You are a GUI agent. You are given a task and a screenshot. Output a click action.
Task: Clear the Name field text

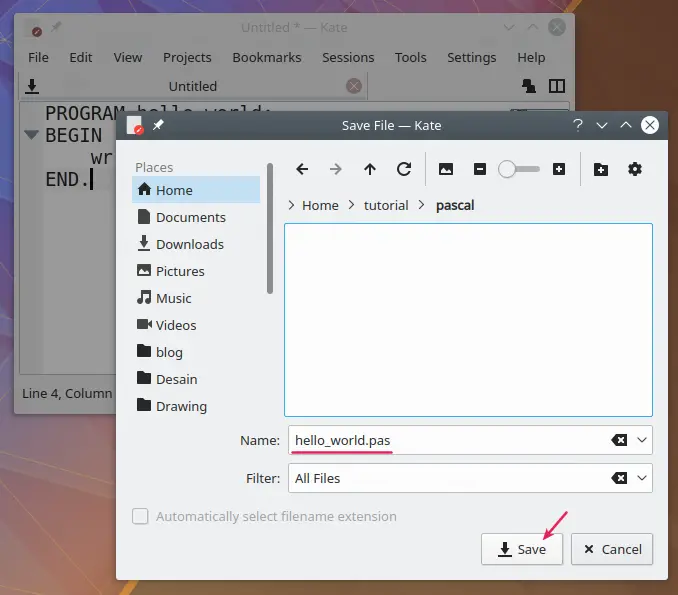pyautogui.click(x=619, y=440)
